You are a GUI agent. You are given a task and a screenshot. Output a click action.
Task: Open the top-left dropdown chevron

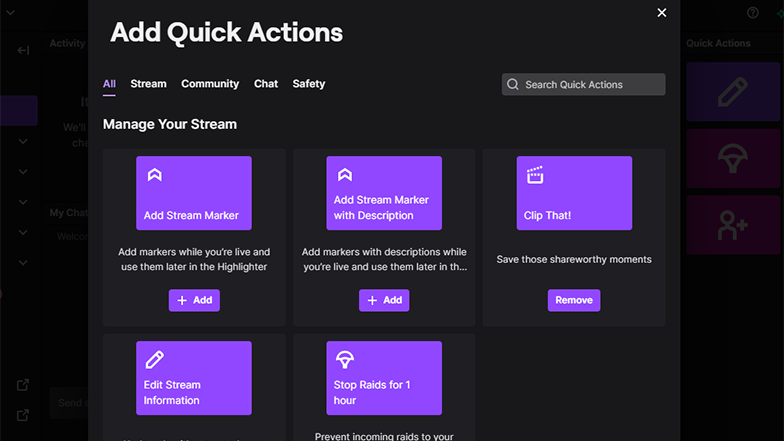point(10,12)
